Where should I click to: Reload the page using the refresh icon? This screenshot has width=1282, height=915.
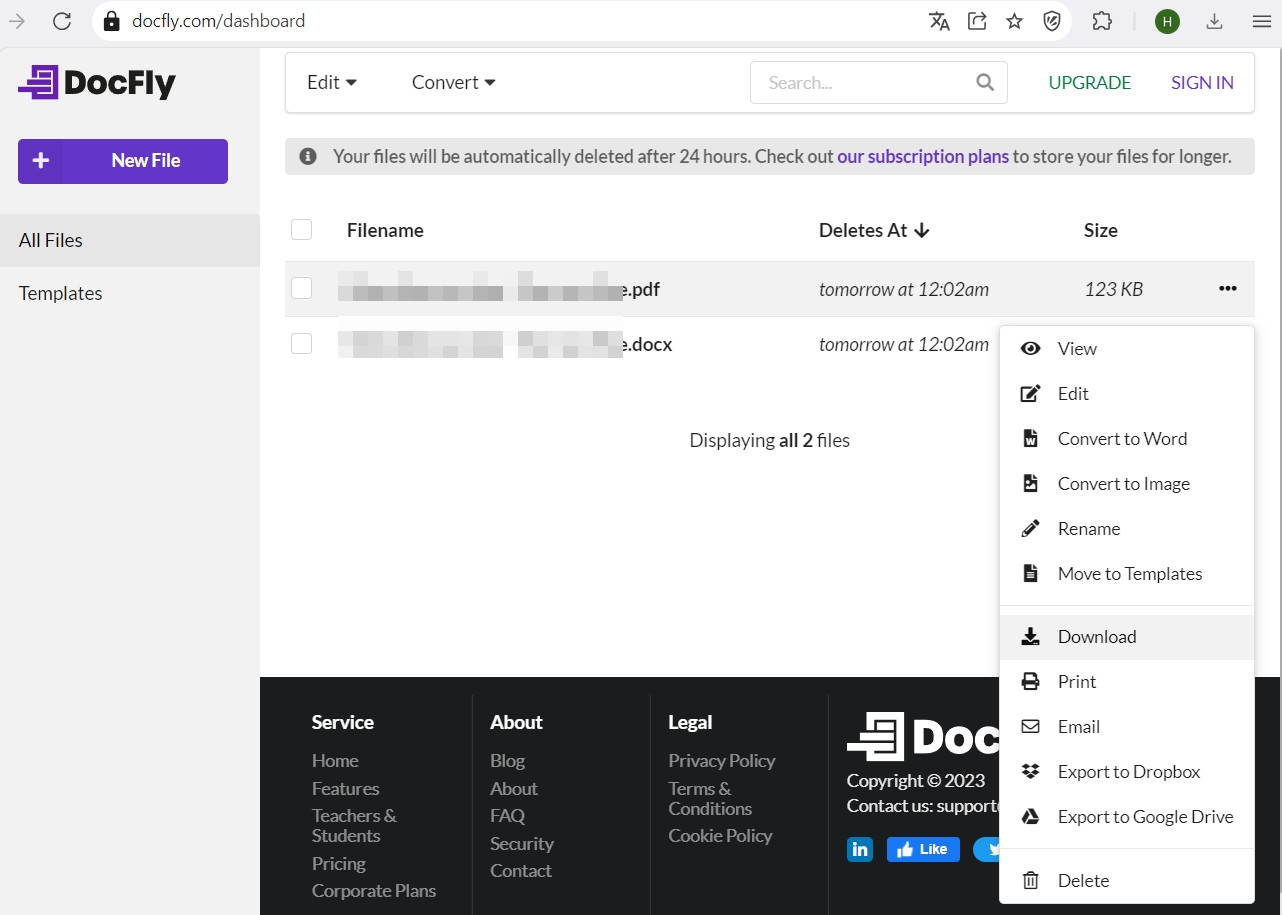click(x=62, y=21)
